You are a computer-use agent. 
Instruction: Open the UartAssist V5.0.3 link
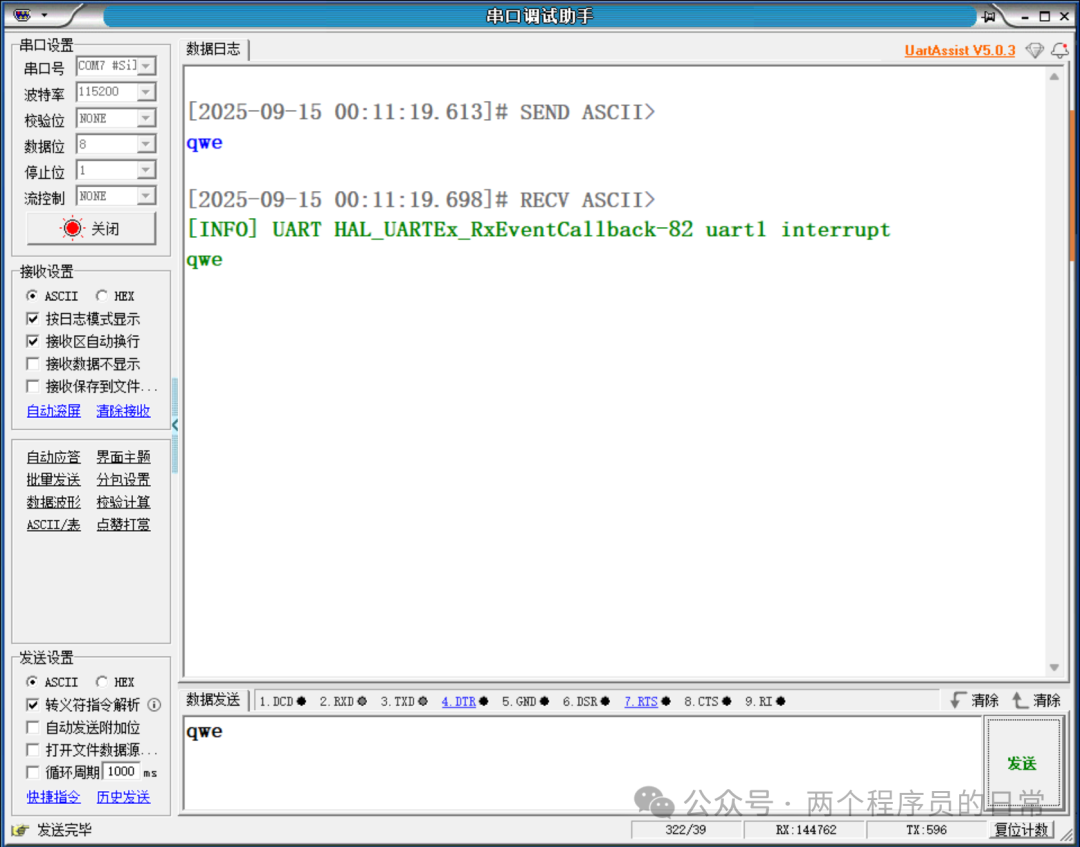(959, 50)
